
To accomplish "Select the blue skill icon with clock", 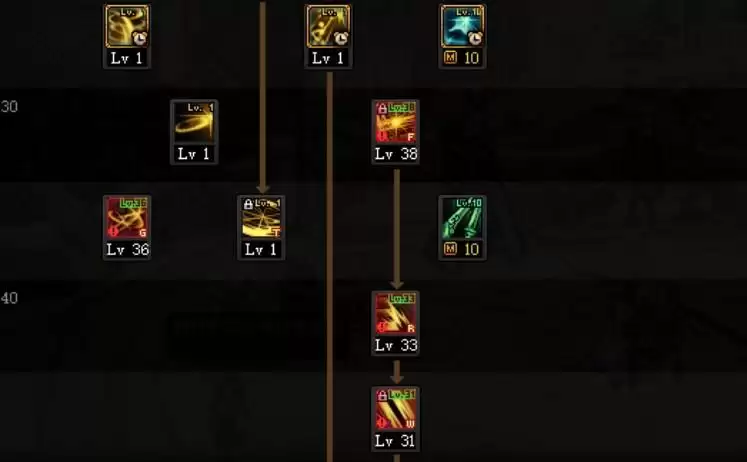I will (462, 26).
